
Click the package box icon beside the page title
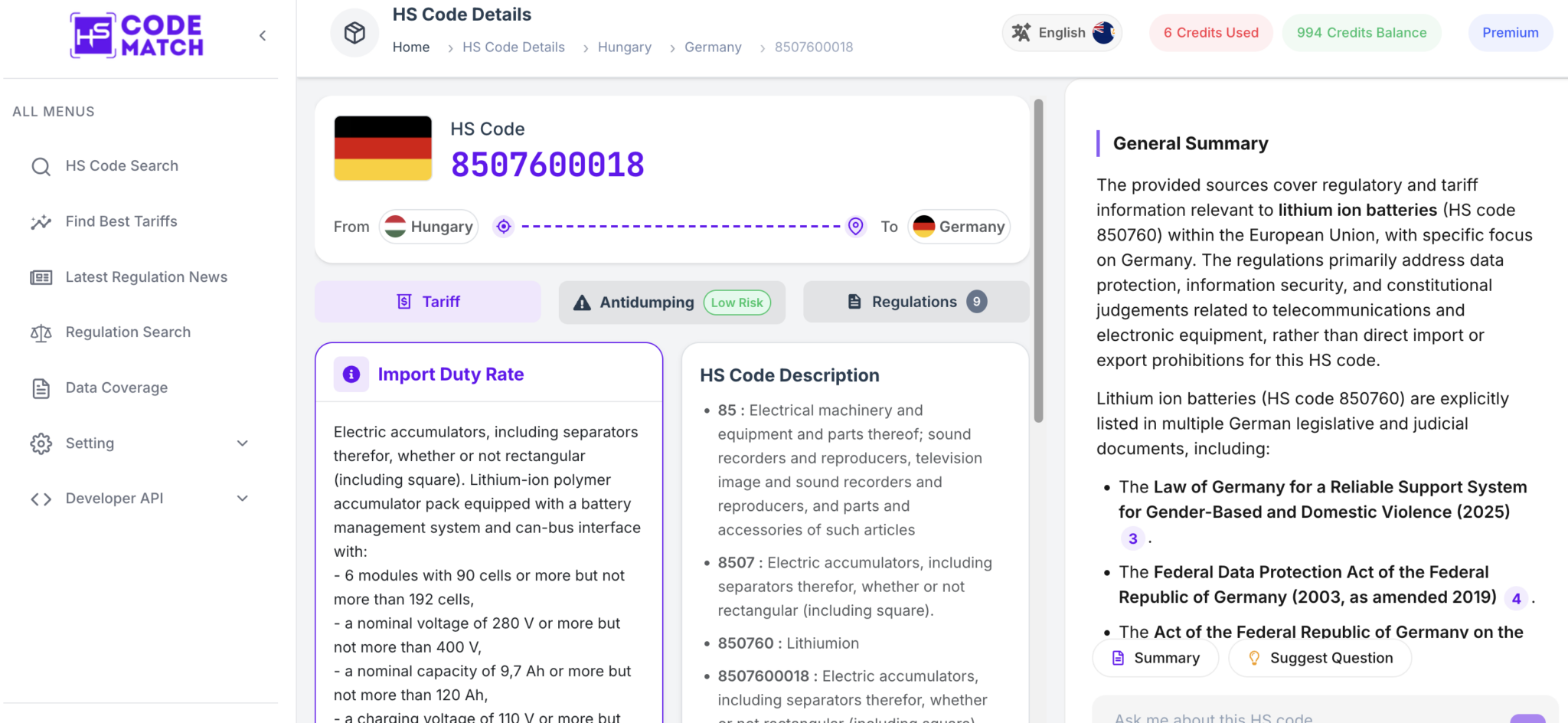click(x=354, y=33)
